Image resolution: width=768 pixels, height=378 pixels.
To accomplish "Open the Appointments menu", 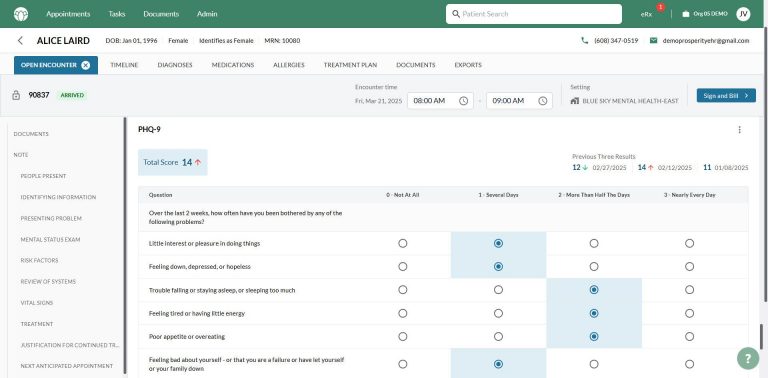I will pyautogui.click(x=68, y=14).
